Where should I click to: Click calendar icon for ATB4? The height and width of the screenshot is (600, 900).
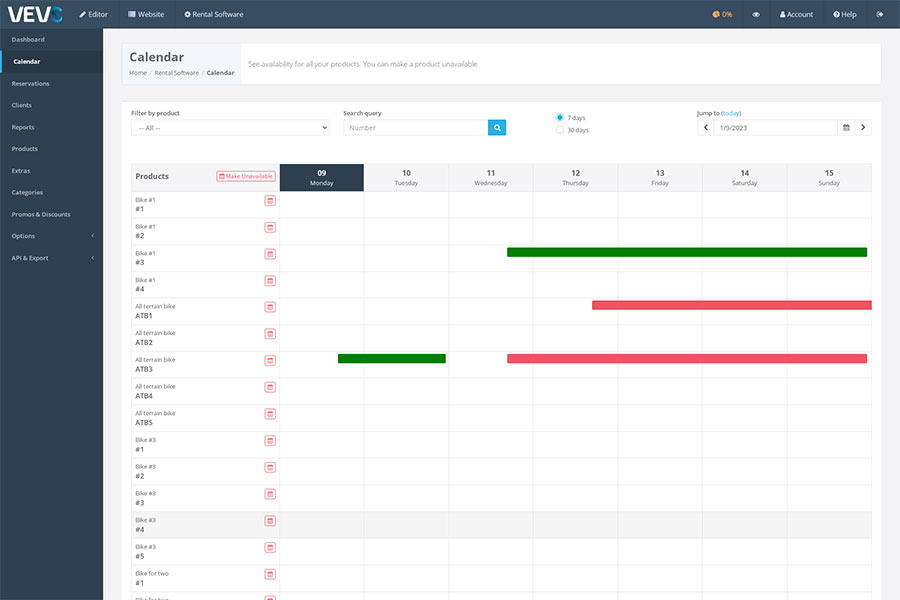pyautogui.click(x=270, y=387)
